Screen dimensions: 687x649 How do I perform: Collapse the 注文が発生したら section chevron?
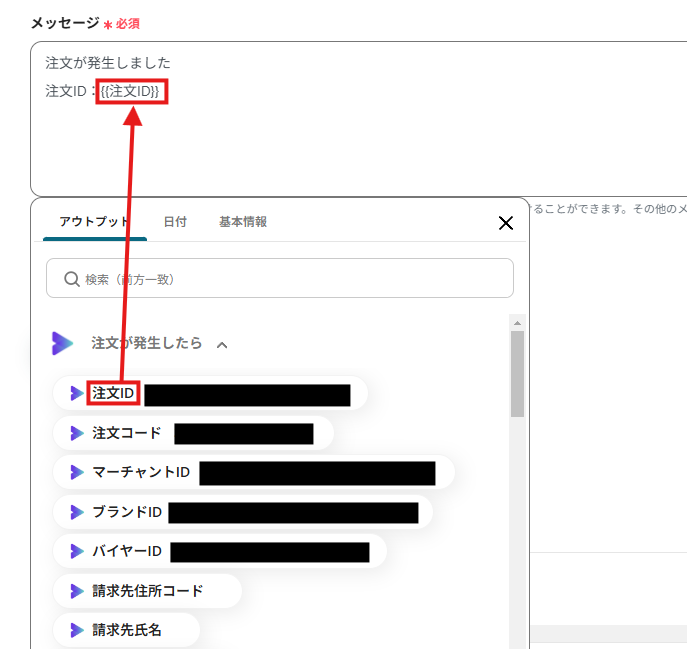[222, 345]
